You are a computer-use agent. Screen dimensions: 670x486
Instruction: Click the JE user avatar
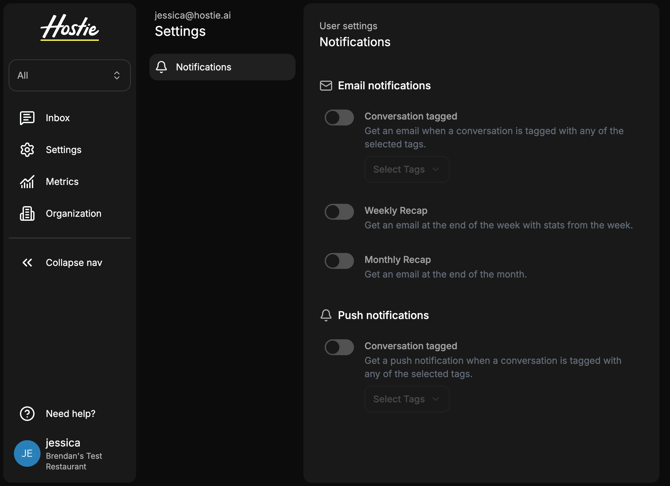pos(27,454)
